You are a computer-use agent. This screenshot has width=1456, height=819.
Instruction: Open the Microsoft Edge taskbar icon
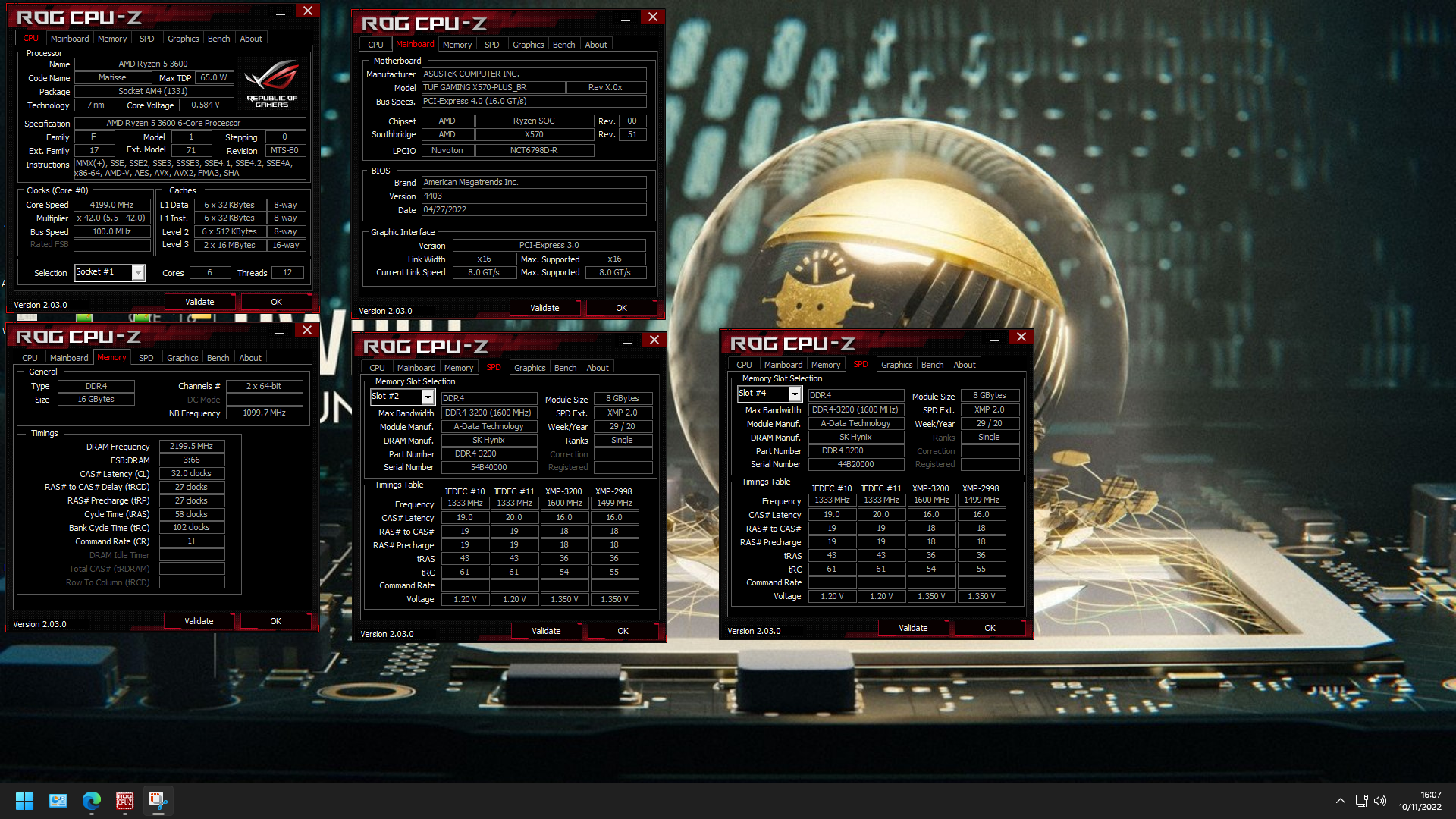[92, 801]
